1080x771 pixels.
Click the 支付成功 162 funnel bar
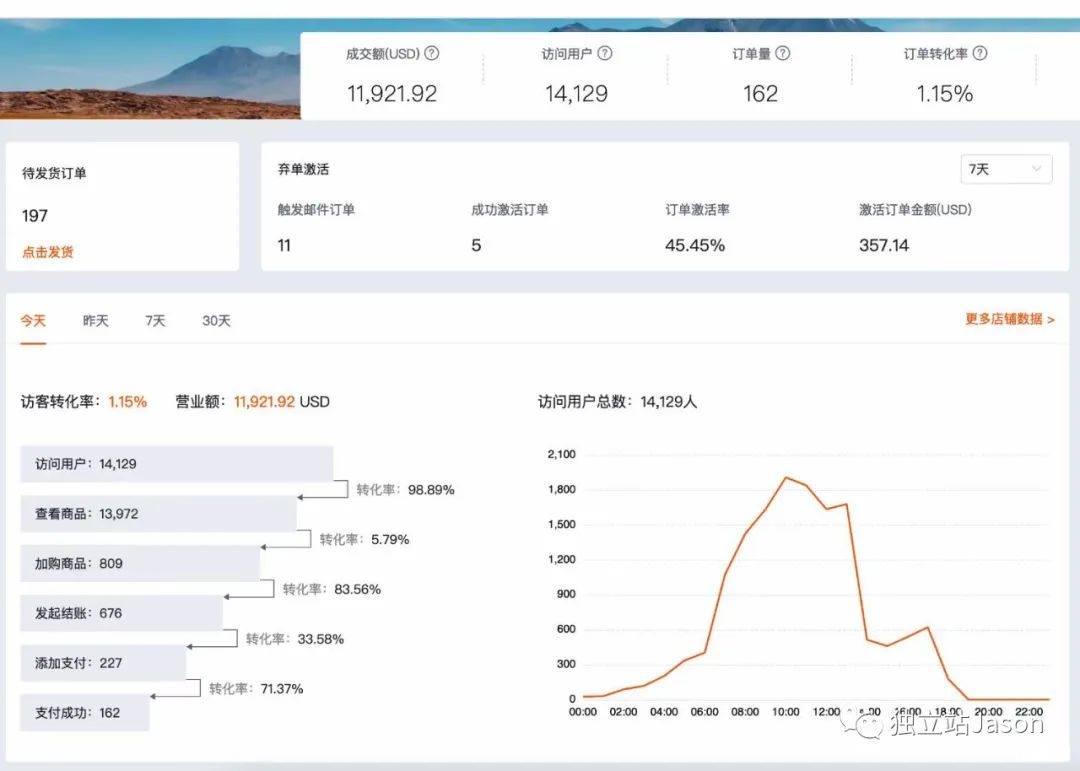pos(85,713)
